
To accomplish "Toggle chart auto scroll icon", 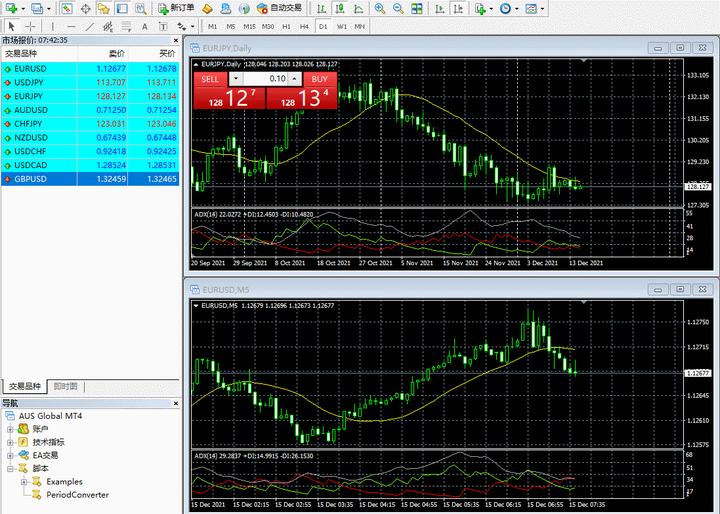I will coord(440,8).
